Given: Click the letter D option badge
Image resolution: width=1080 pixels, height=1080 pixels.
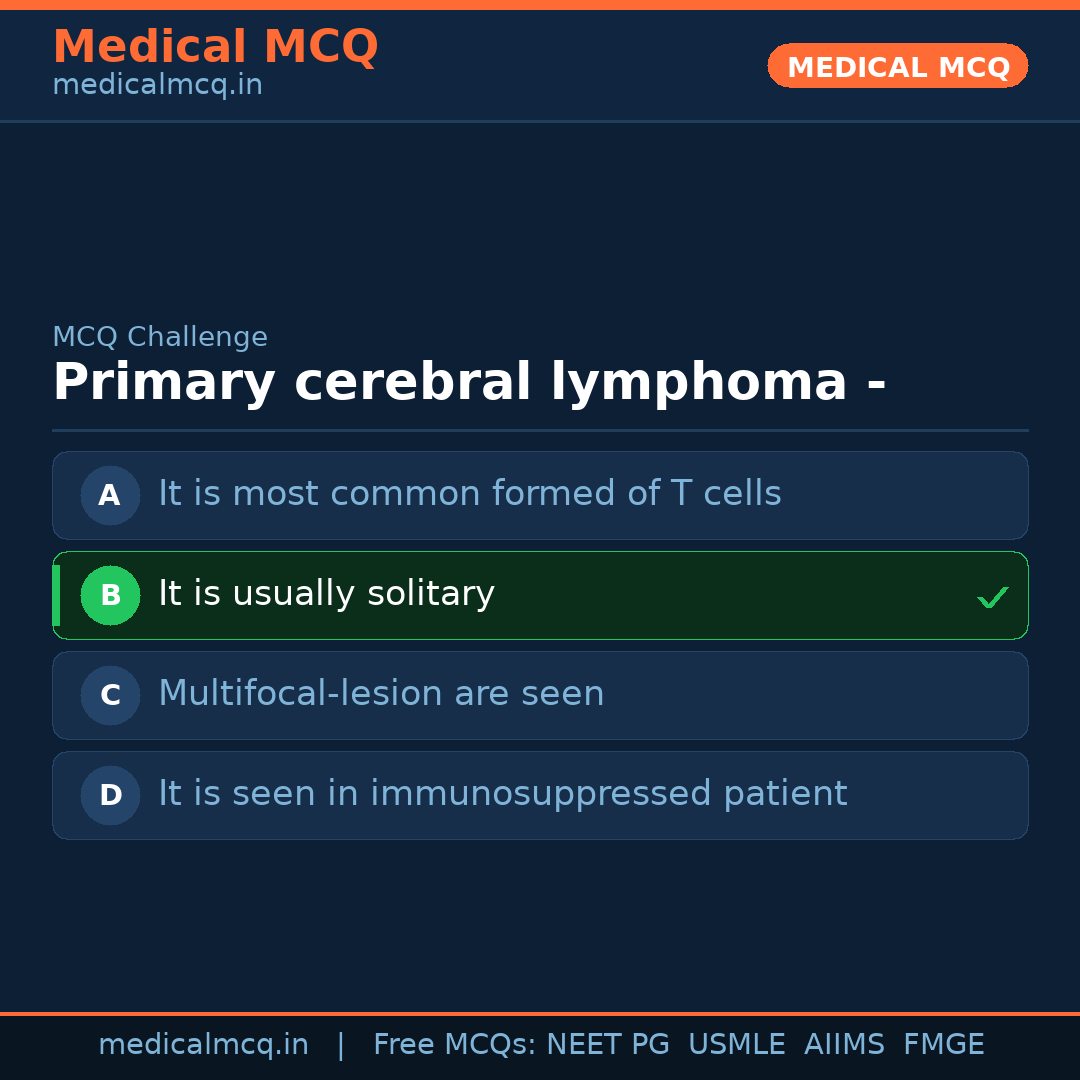Looking at the screenshot, I should (x=110, y=795).
